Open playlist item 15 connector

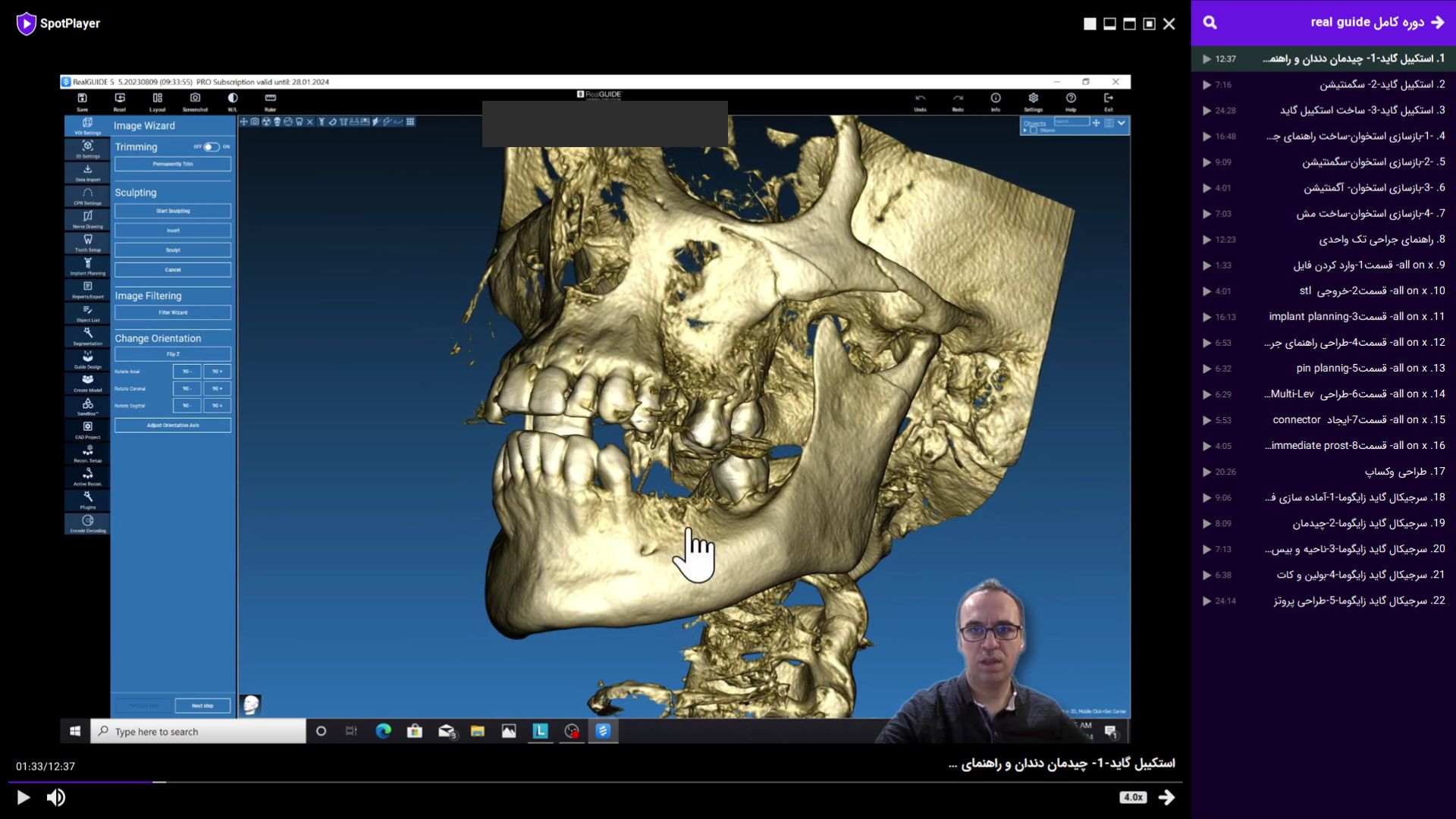click(x=1323, y=420)
